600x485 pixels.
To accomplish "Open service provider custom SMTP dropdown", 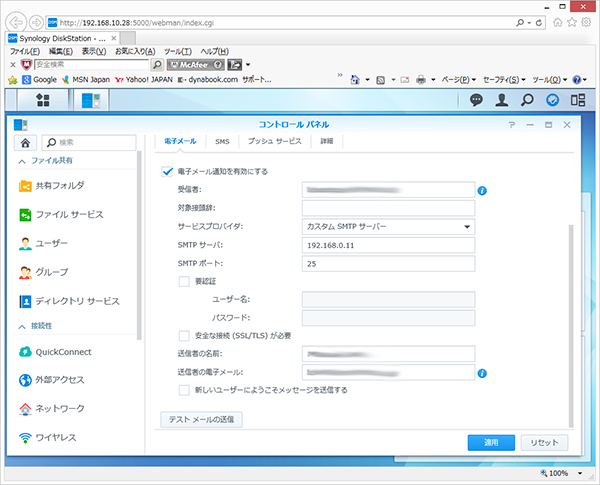I will pos(388,227).
